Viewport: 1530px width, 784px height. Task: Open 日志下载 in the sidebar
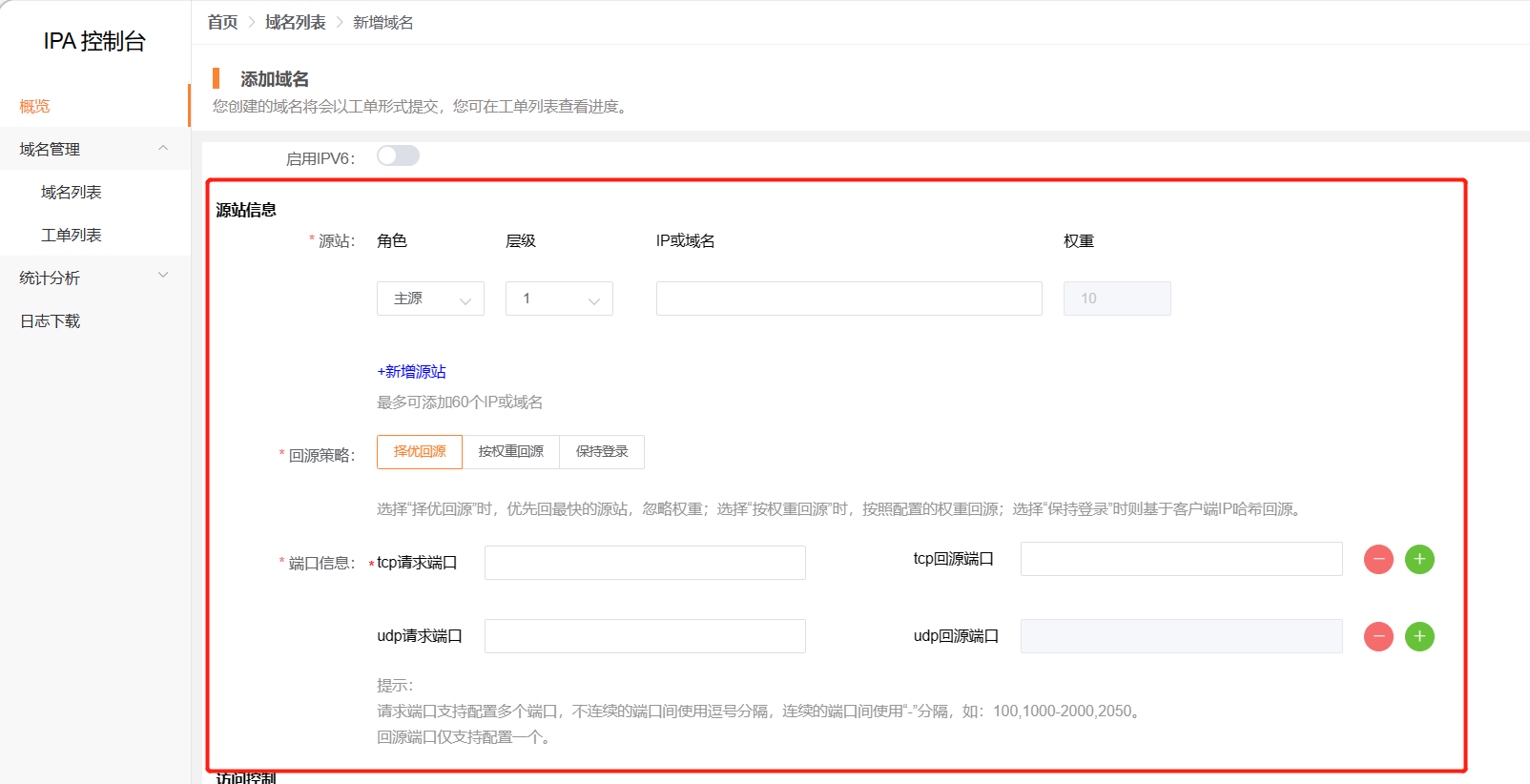pyautogui.click(x=51, y=321)
